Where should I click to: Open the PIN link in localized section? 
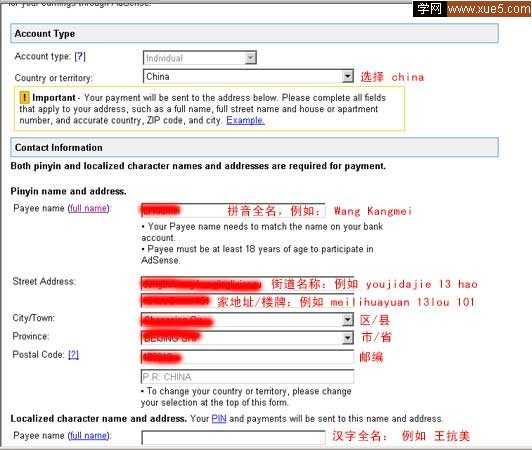(x=219, y=419)
